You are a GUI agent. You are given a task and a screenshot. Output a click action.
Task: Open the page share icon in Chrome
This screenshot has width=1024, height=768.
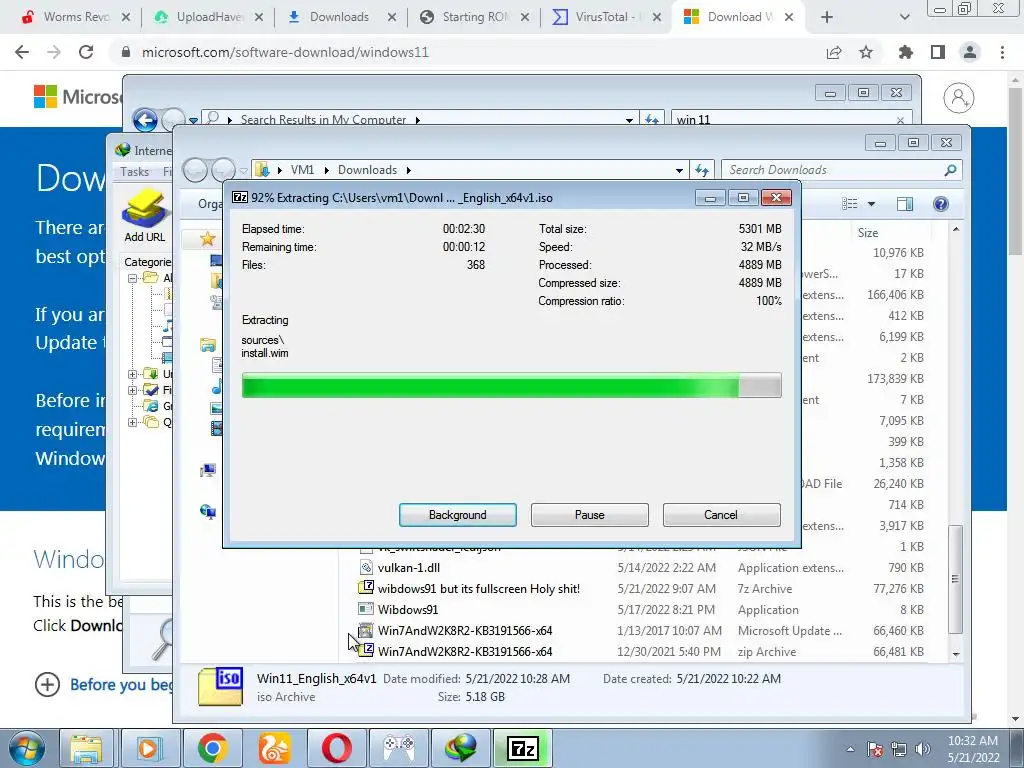pos(834,52)
